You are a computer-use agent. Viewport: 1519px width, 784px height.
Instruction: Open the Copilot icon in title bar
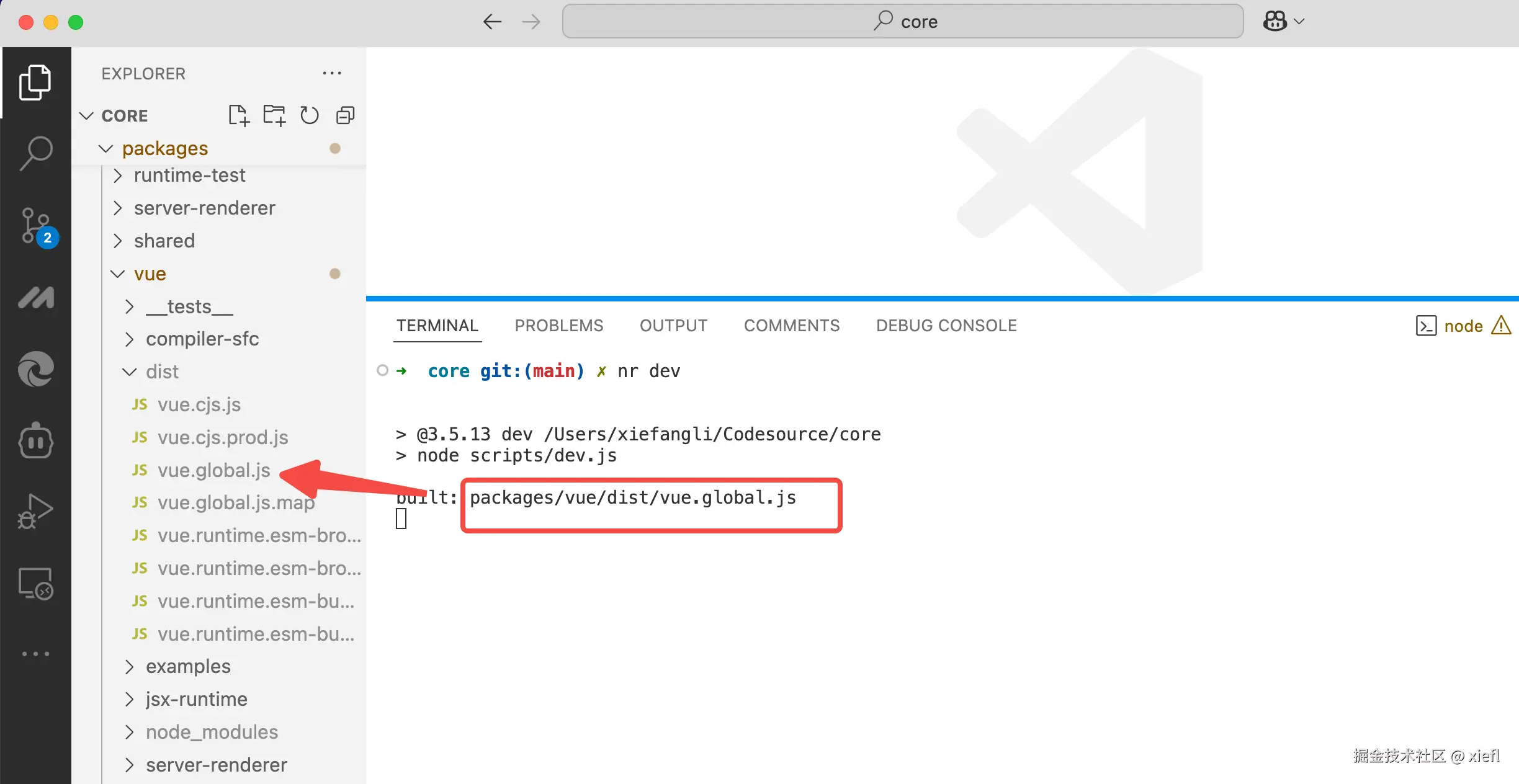pyautogui.click(x=1275, y=22)
